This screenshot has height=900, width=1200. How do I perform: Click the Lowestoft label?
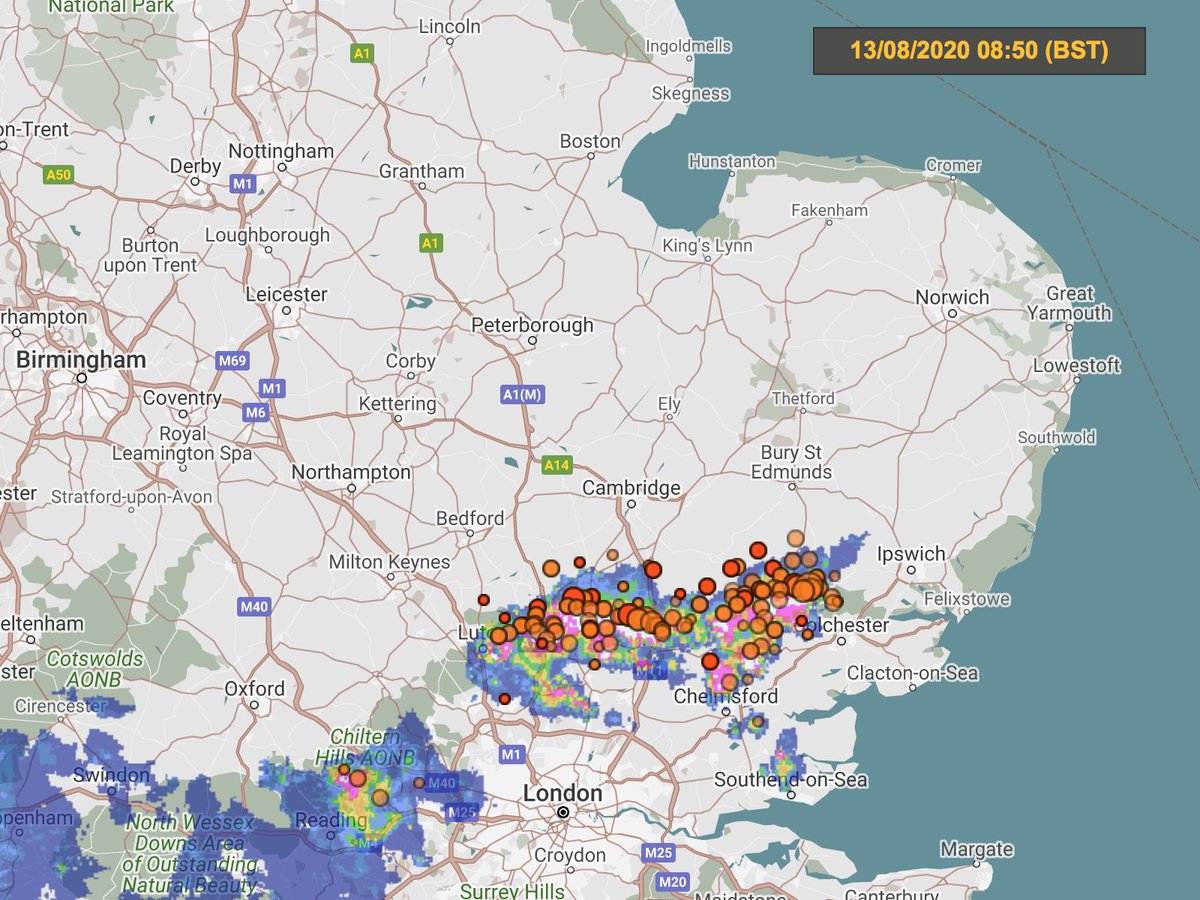[1077, 366]
